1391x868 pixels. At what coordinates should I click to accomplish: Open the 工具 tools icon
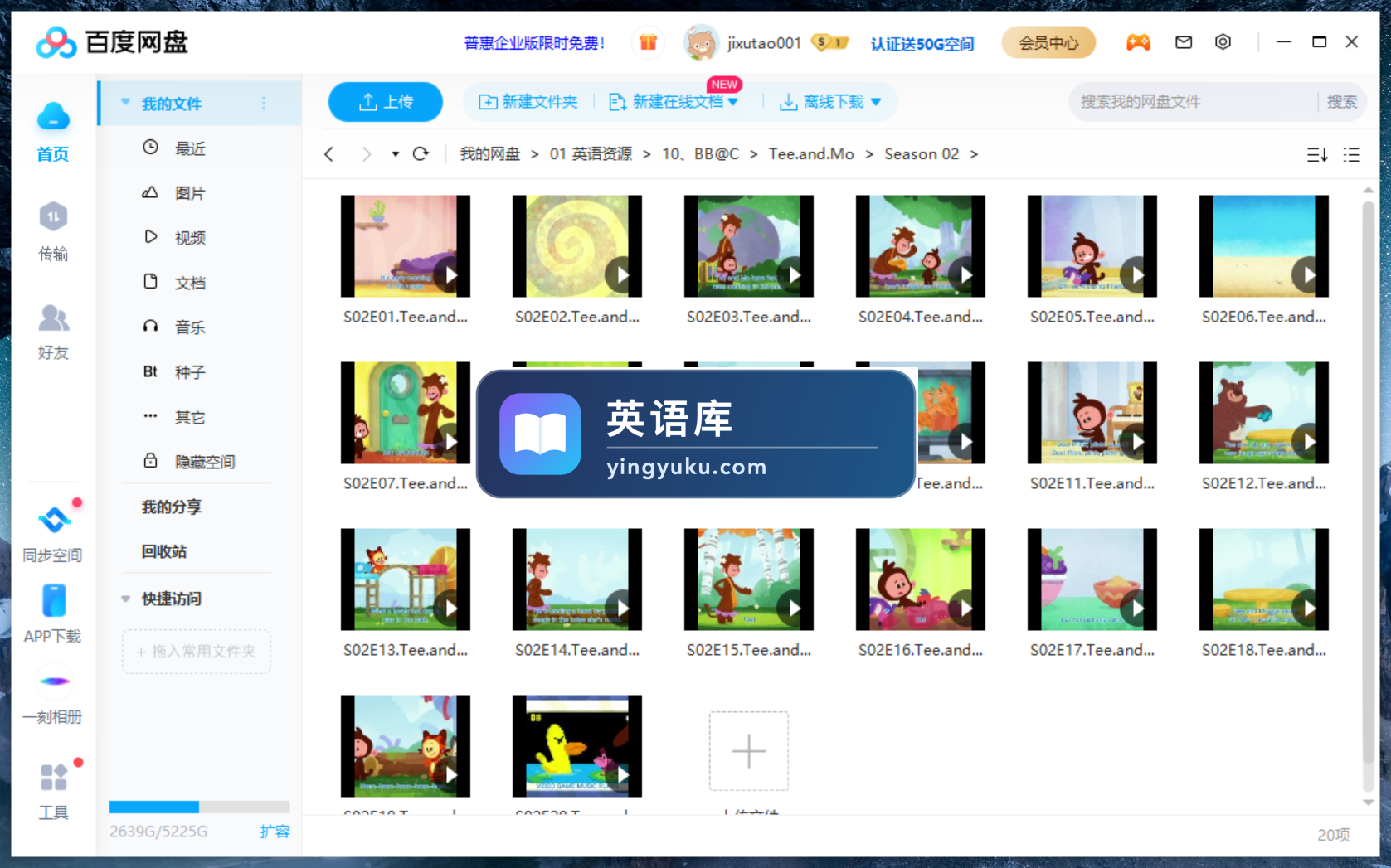pos(54,777)
